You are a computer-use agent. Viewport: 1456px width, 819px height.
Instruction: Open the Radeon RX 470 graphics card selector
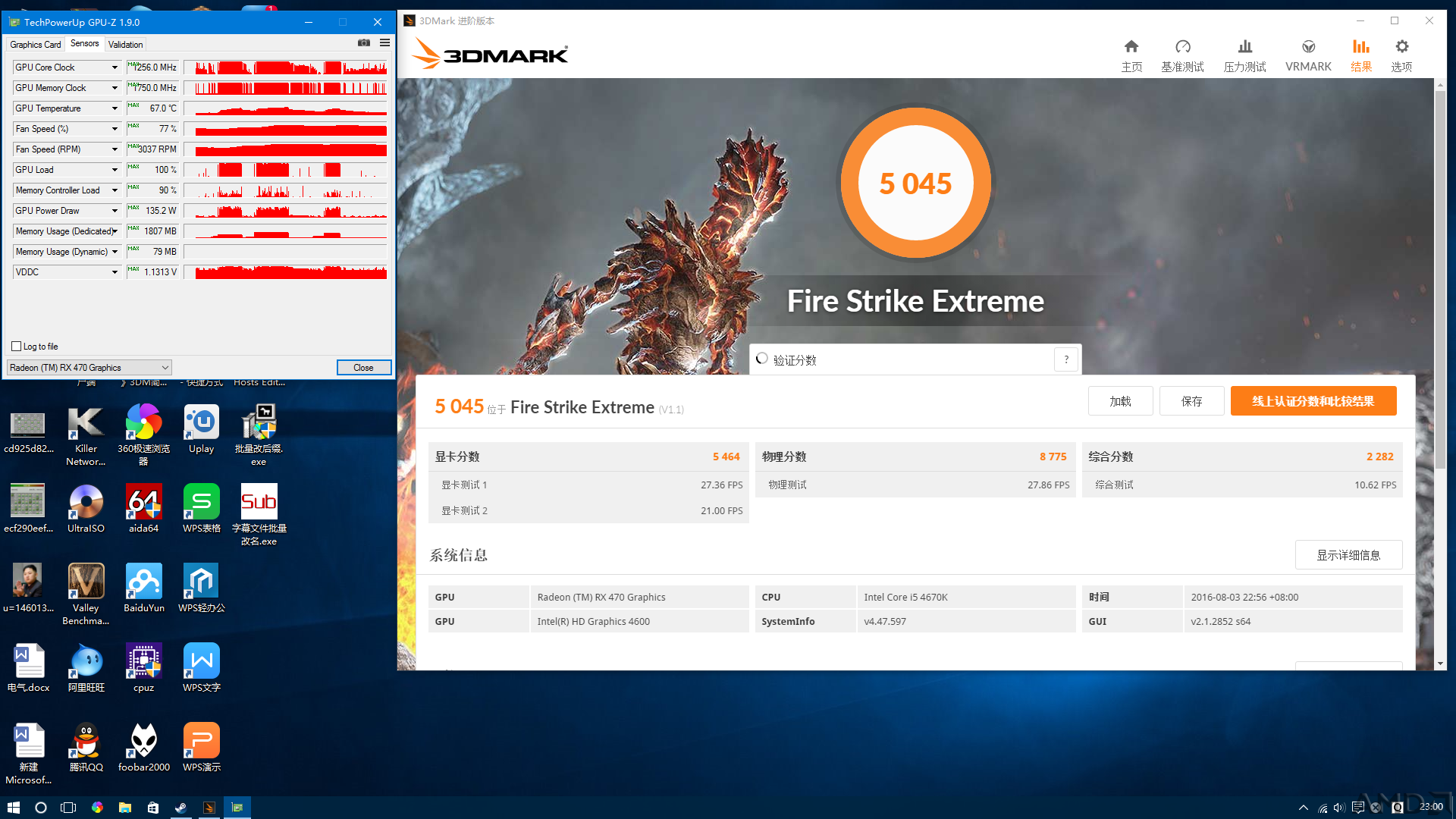pyautogui.click(x=89, y=368)
